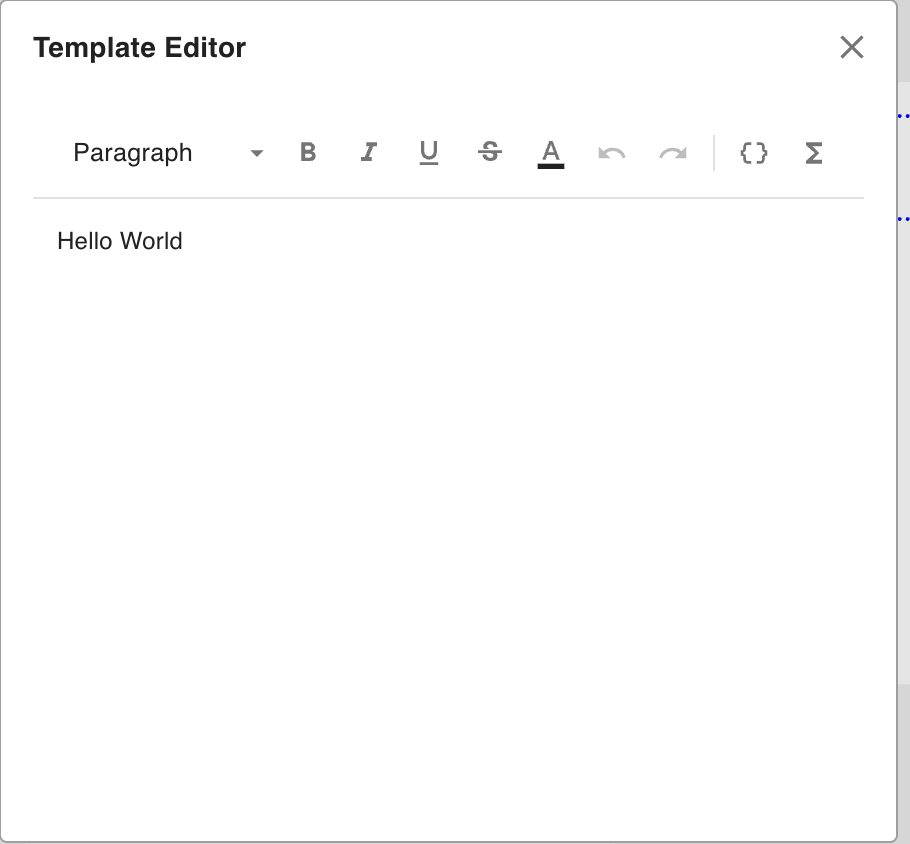Open the text color A tool

coord(551,151)
